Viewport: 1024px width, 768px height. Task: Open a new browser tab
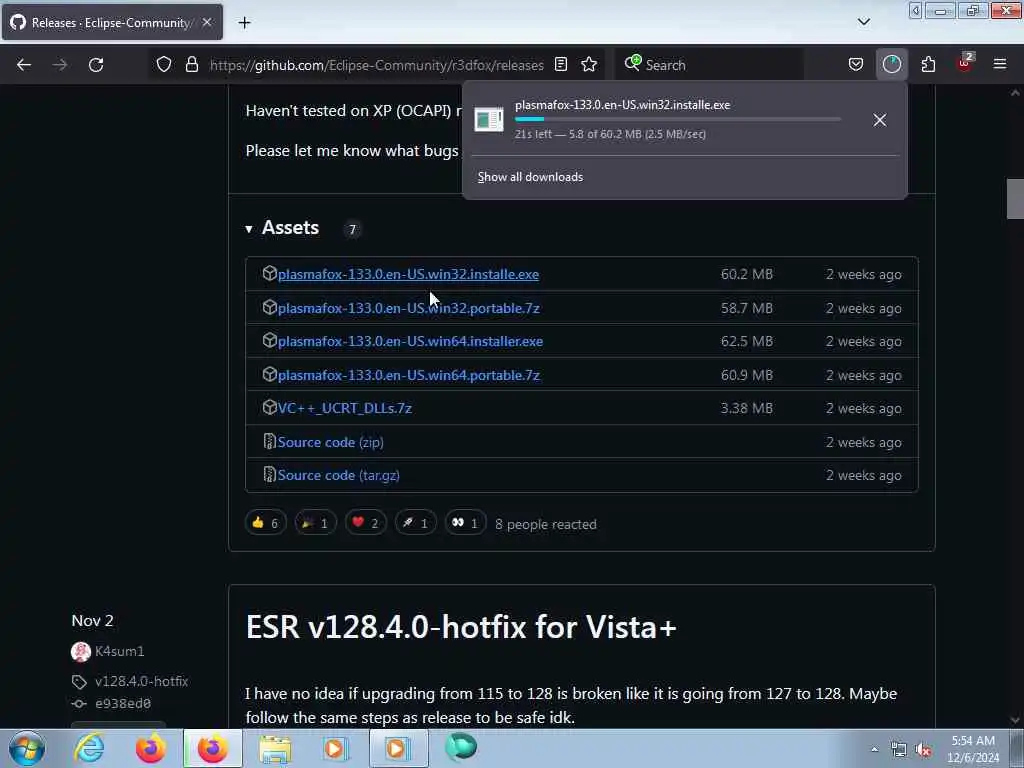coord(244,23)
